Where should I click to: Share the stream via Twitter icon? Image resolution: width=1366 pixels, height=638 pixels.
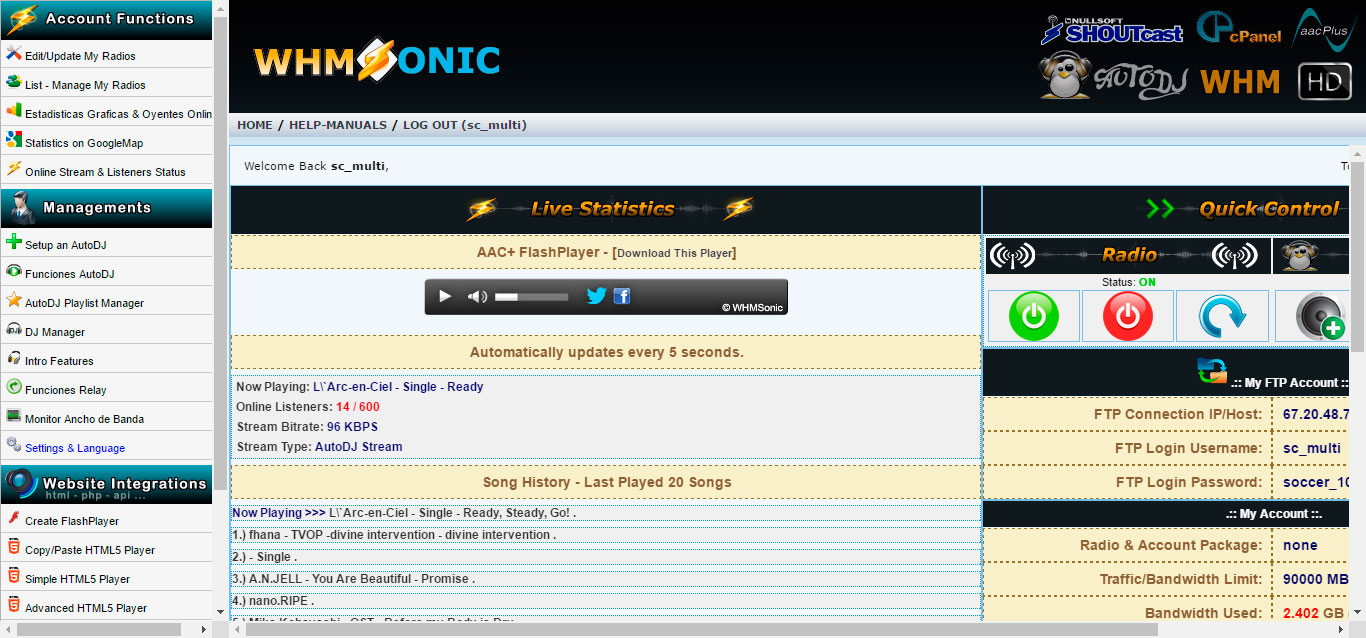[596, 296]
